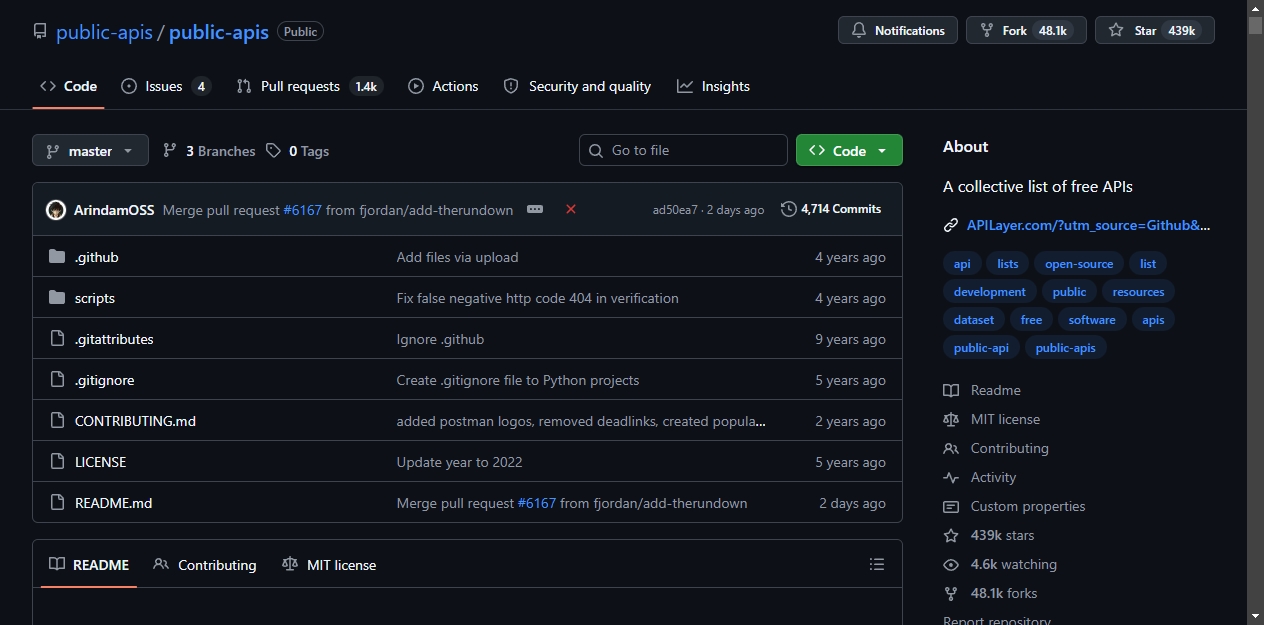The height and width of the screenshot is (625, 1264).
Task: Click the software topic tag
Action: point(1092,320)
